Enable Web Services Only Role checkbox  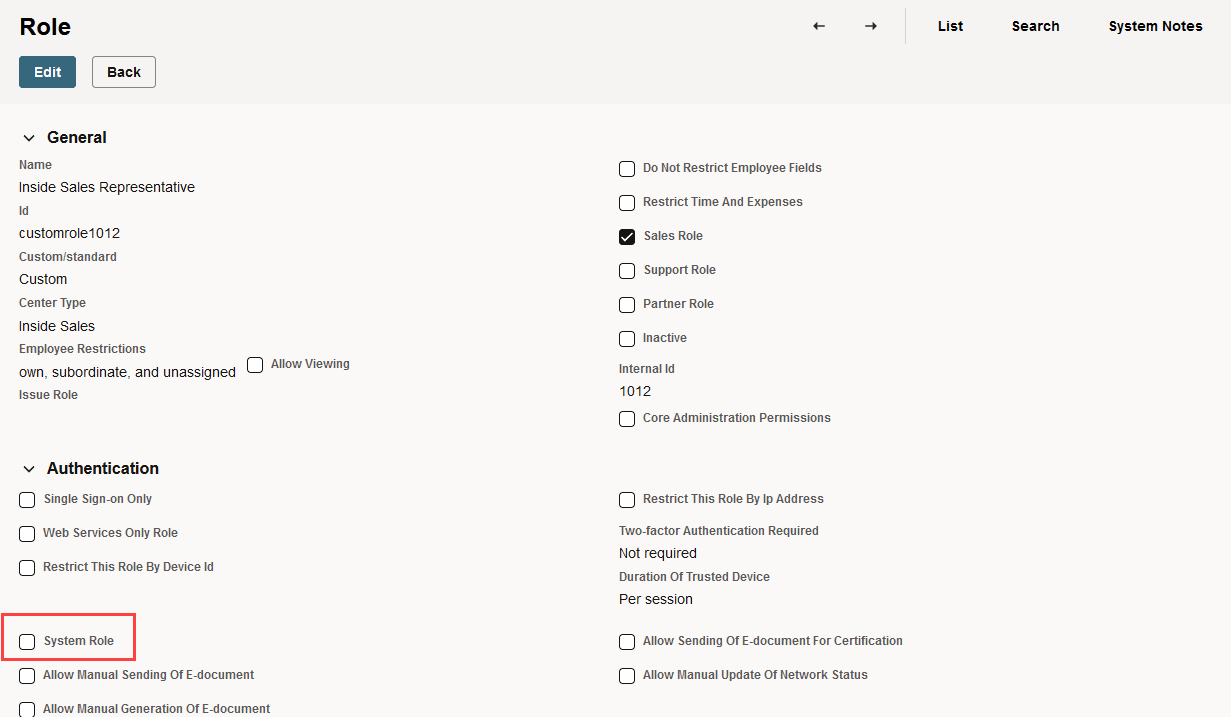(27, 534)
